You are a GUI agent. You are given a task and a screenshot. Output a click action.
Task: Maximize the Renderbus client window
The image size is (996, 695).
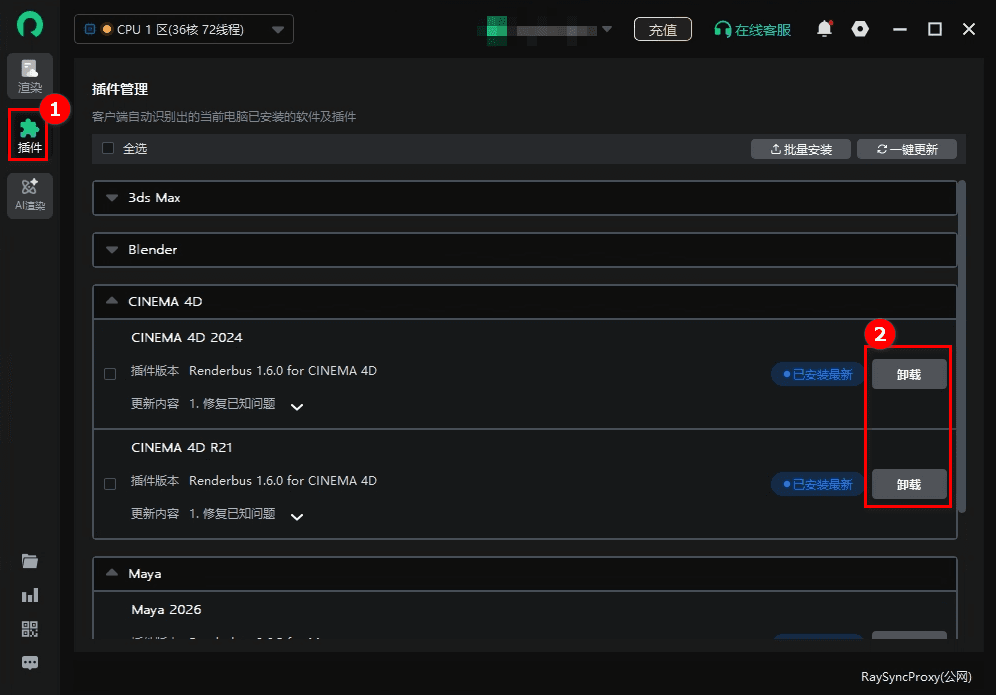tap(934, 29)
